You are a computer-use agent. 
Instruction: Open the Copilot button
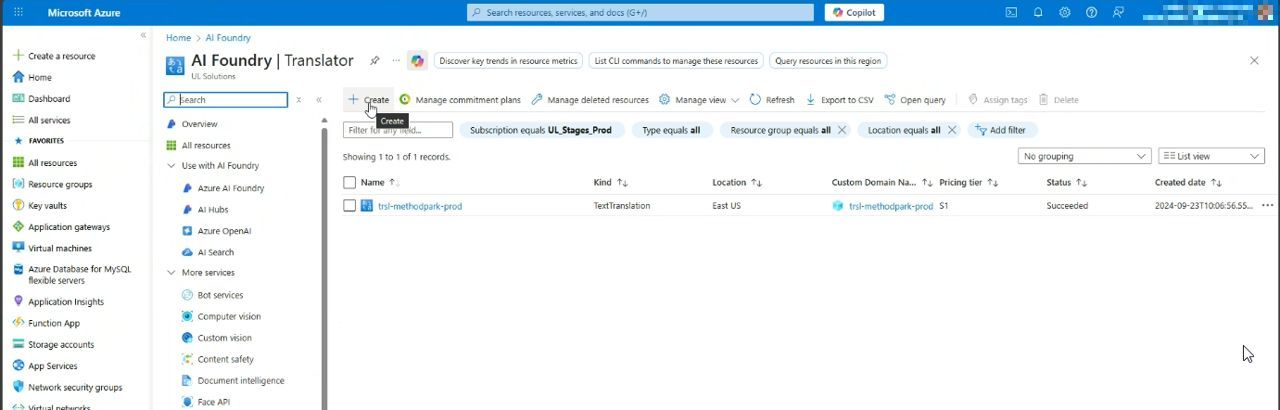point(854,13)
